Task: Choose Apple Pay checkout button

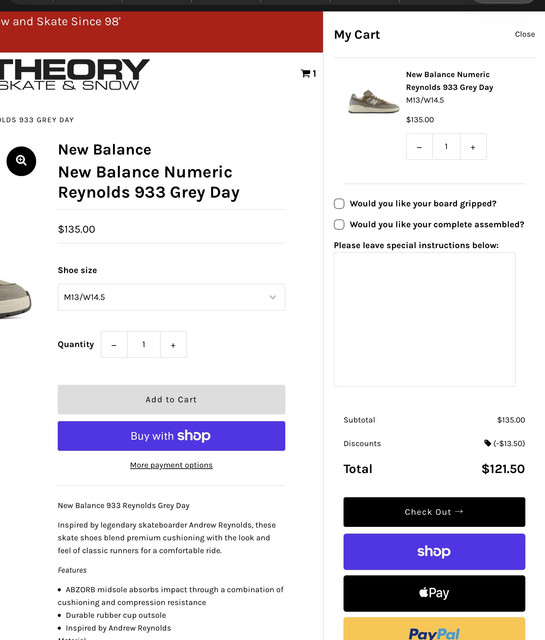Action: point(434,593)
